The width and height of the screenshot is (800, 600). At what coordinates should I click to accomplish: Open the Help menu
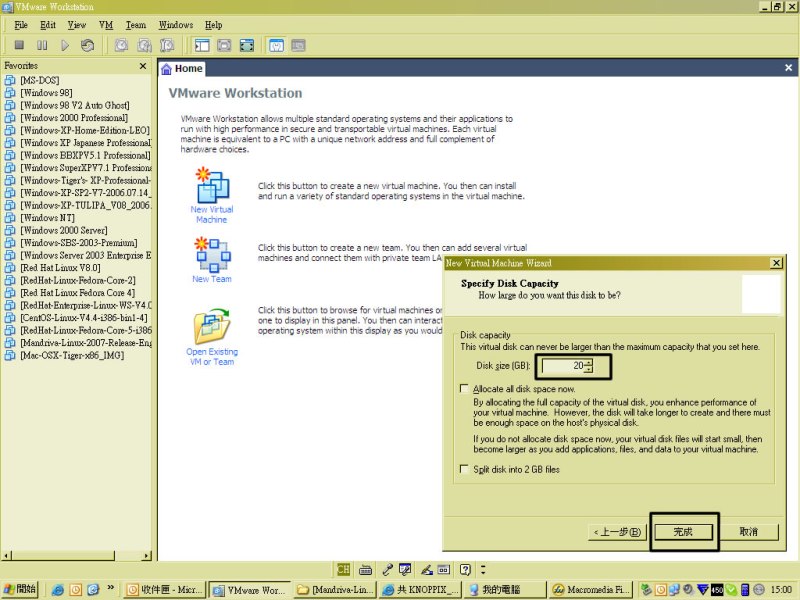click(x=213, y=25)
